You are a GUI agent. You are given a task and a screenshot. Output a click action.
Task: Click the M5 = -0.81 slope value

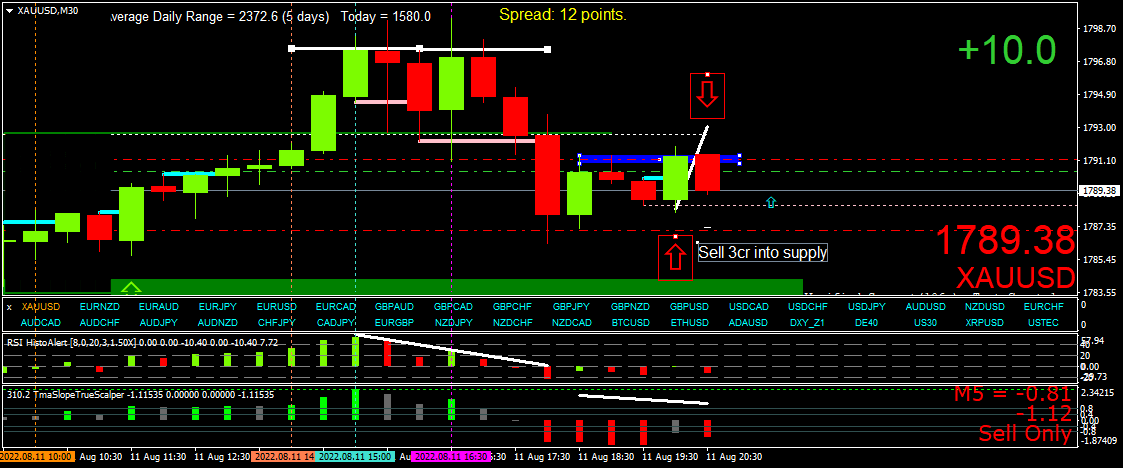(x=1013, y=393)
